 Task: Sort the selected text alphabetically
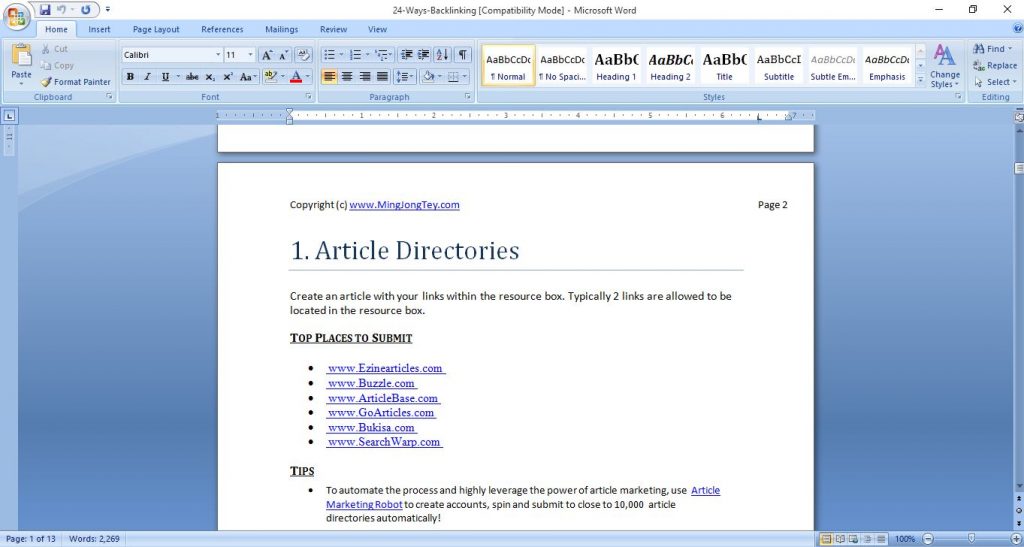pos(442,55)
